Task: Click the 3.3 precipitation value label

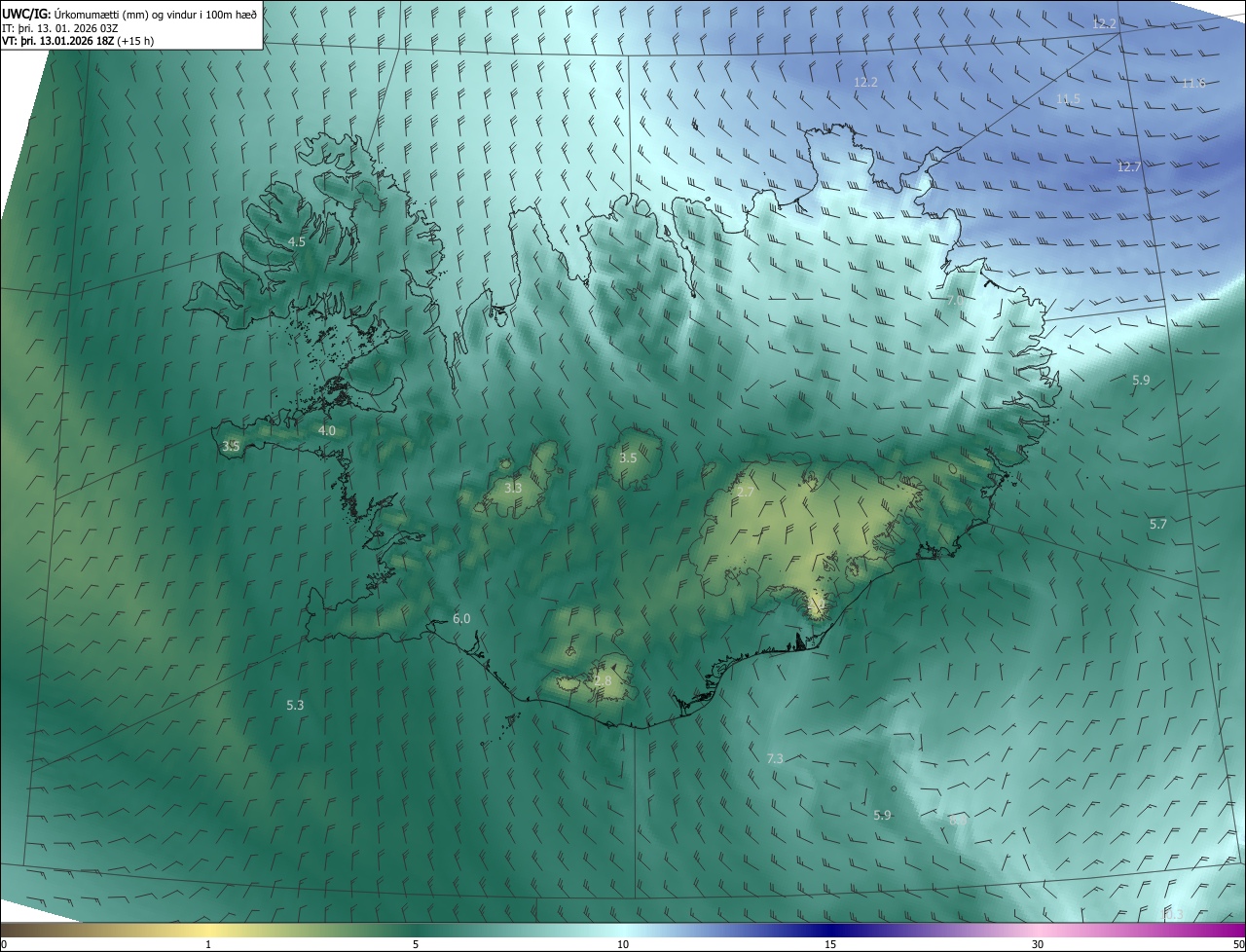Action: click(x=513, y=488)
